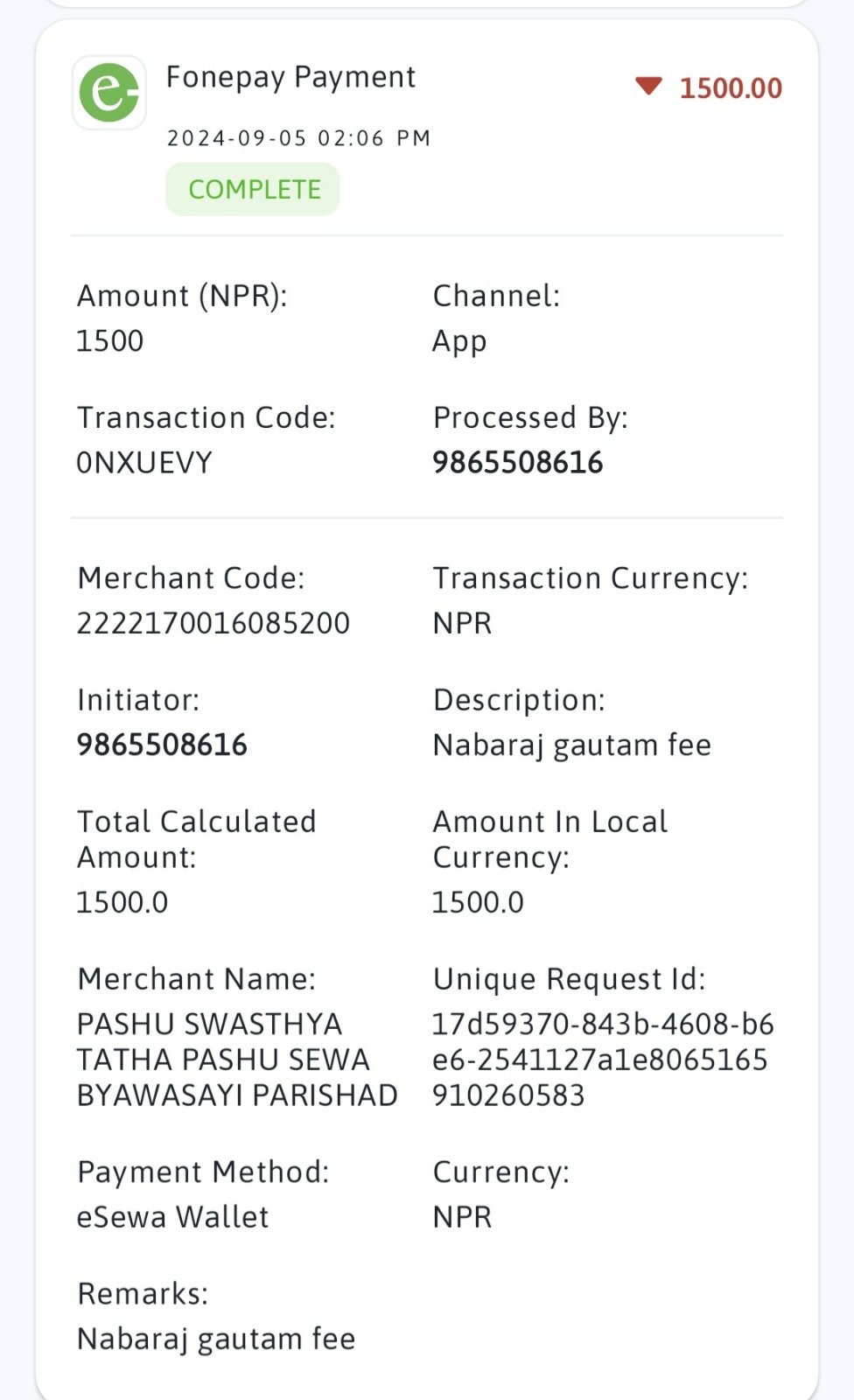Tap the eSewa Wallet payment method
Image resolution: width=854 pixels, height=1400 pixels.
coord(172,1217)
